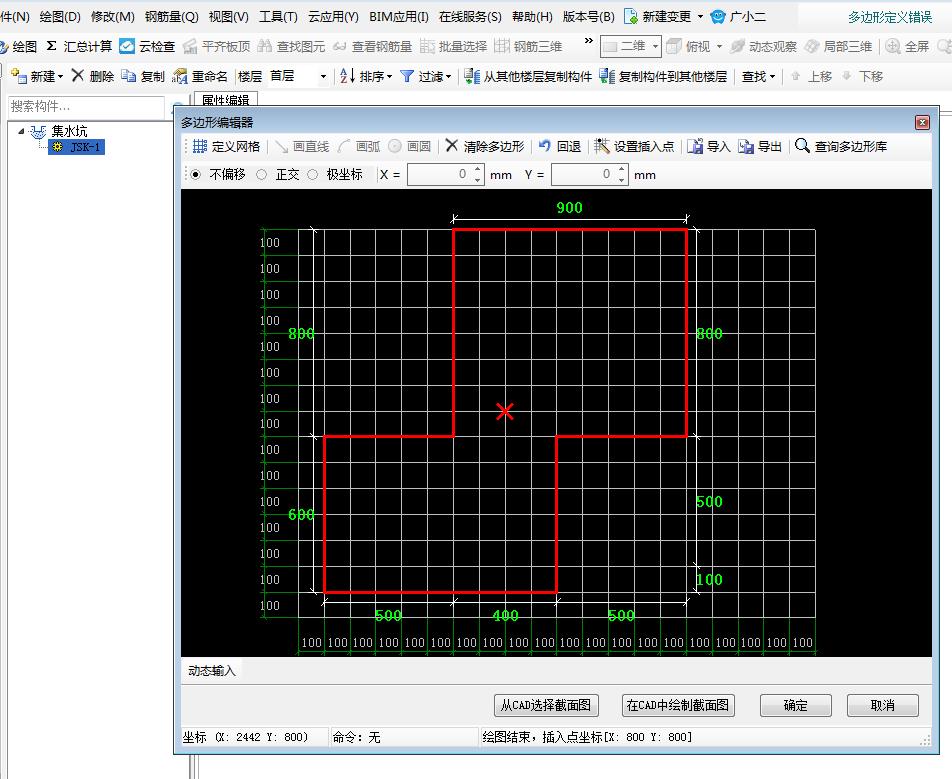Click the 局部三维 local 3D tool

coord(838,46)
